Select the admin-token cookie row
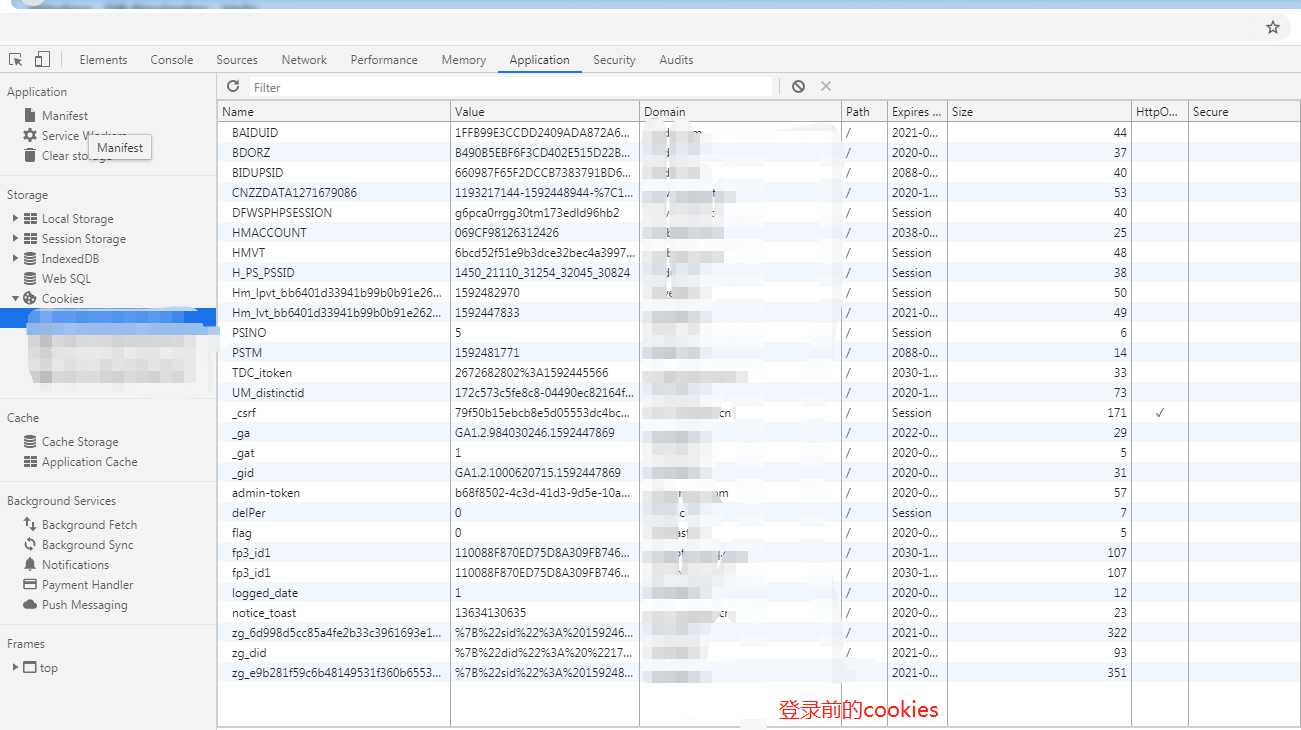This screenshot has height=730, width=1301. coord(759,493)
